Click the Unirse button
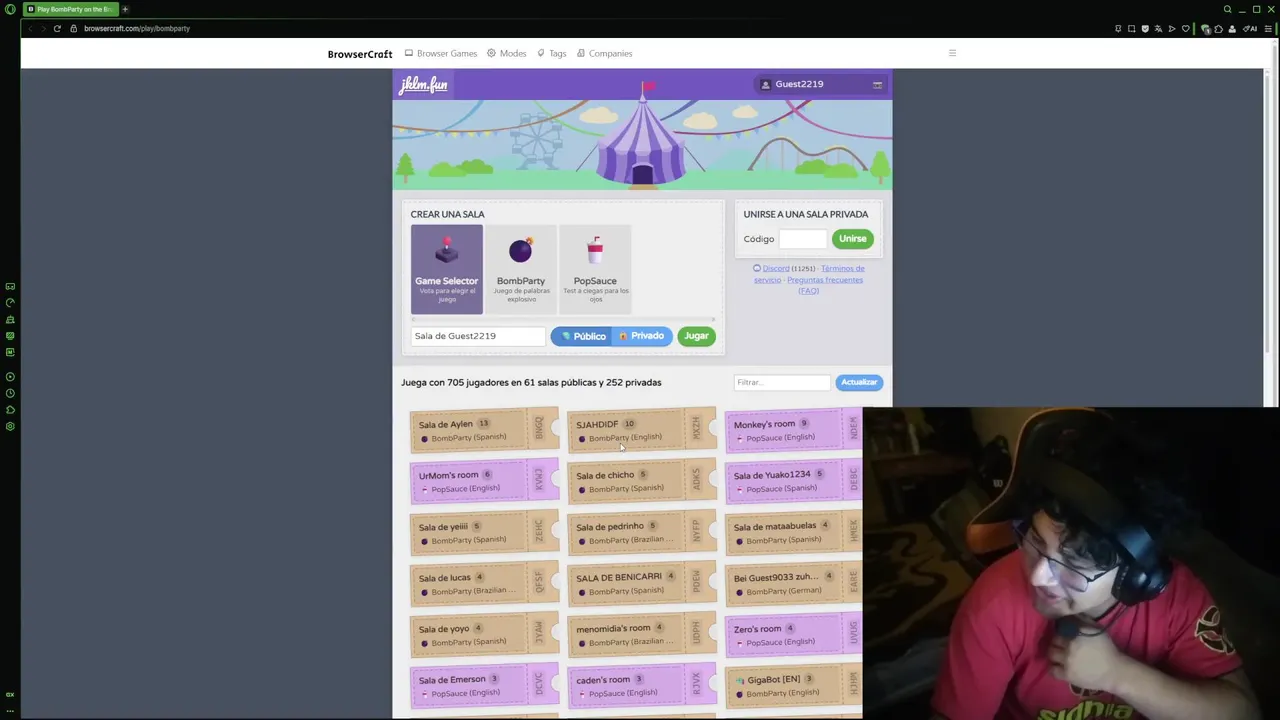1280x720 pixels. click(853, 239)
